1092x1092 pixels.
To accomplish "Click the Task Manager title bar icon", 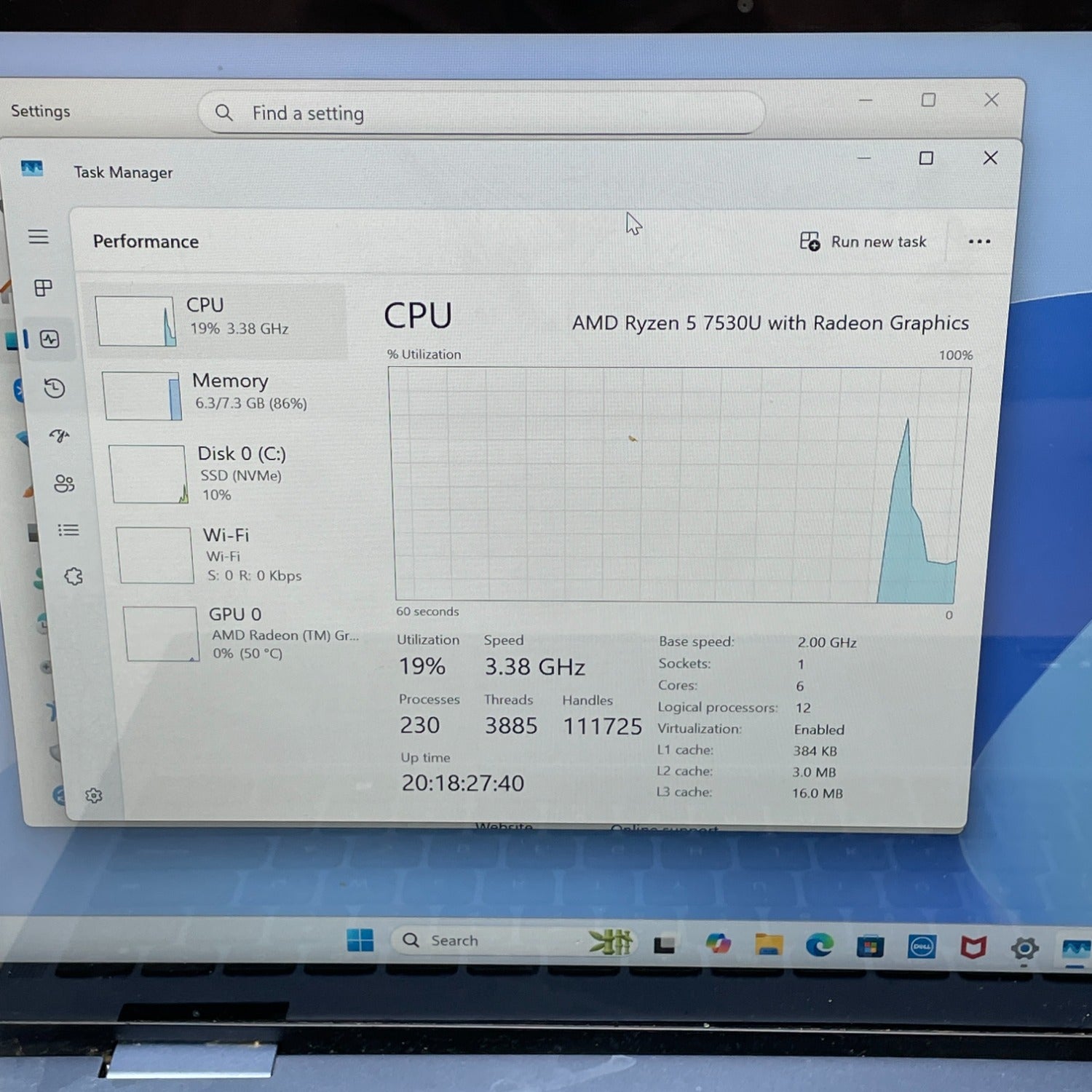I will click(x=32, y=169).
